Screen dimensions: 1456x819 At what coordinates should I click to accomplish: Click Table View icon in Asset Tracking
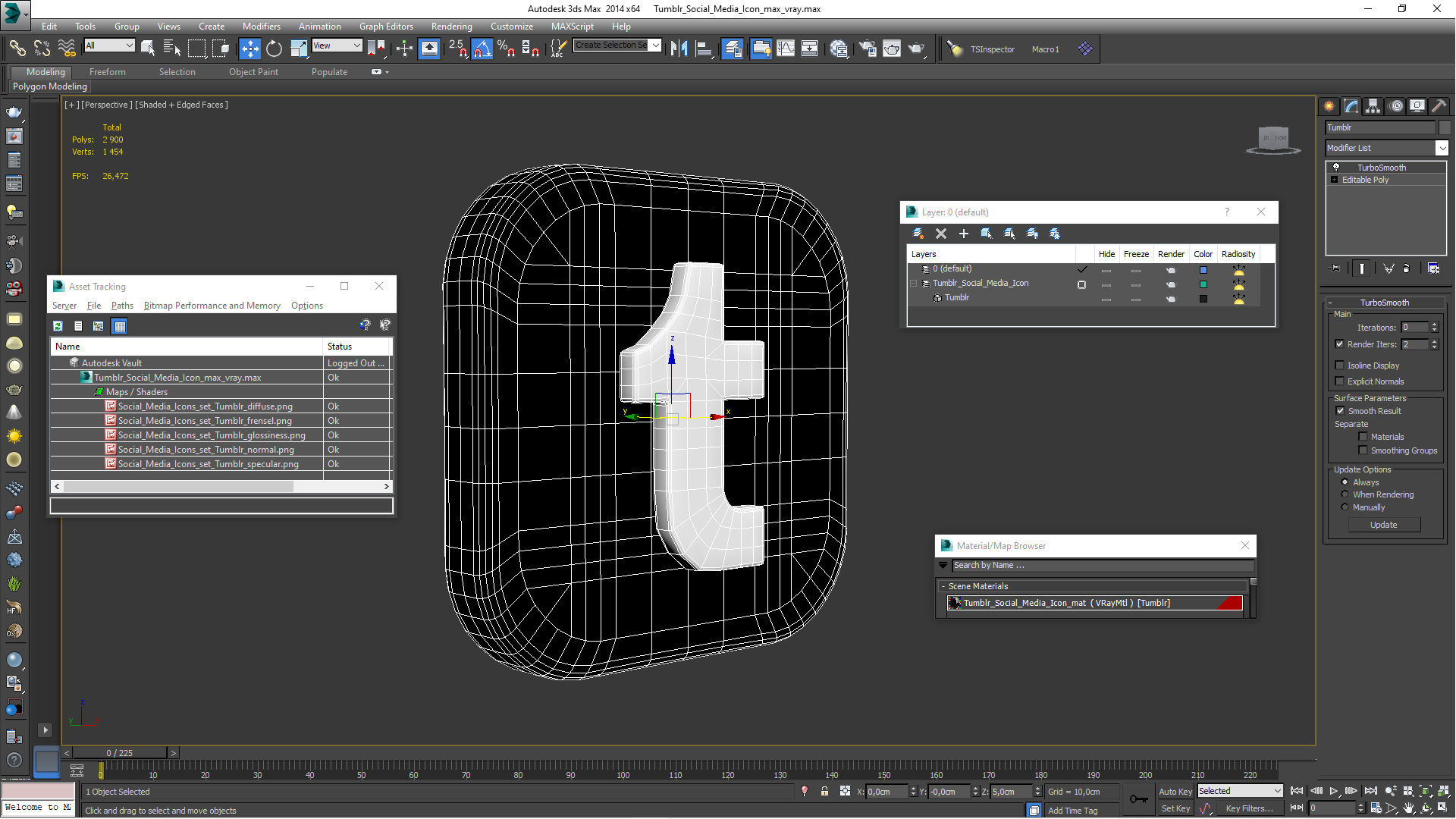click(x=119, y=326)
